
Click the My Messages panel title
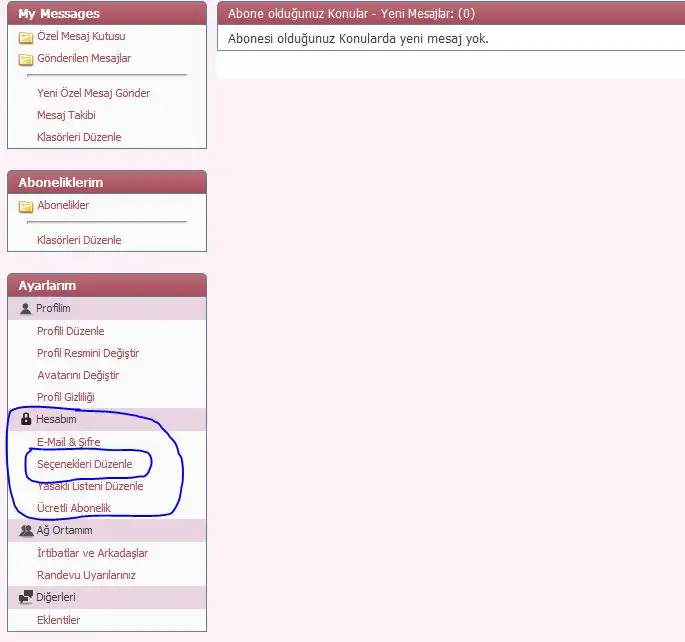pyautogui.click(x=59, y=14)
